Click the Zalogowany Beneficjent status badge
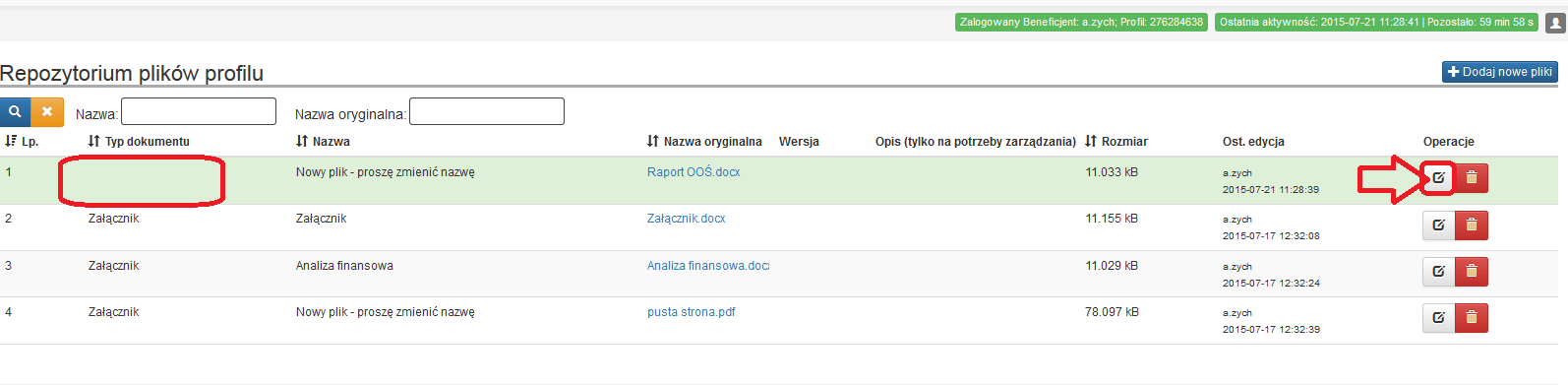This screenshot has height=385, width=1568. (1081, 22)
